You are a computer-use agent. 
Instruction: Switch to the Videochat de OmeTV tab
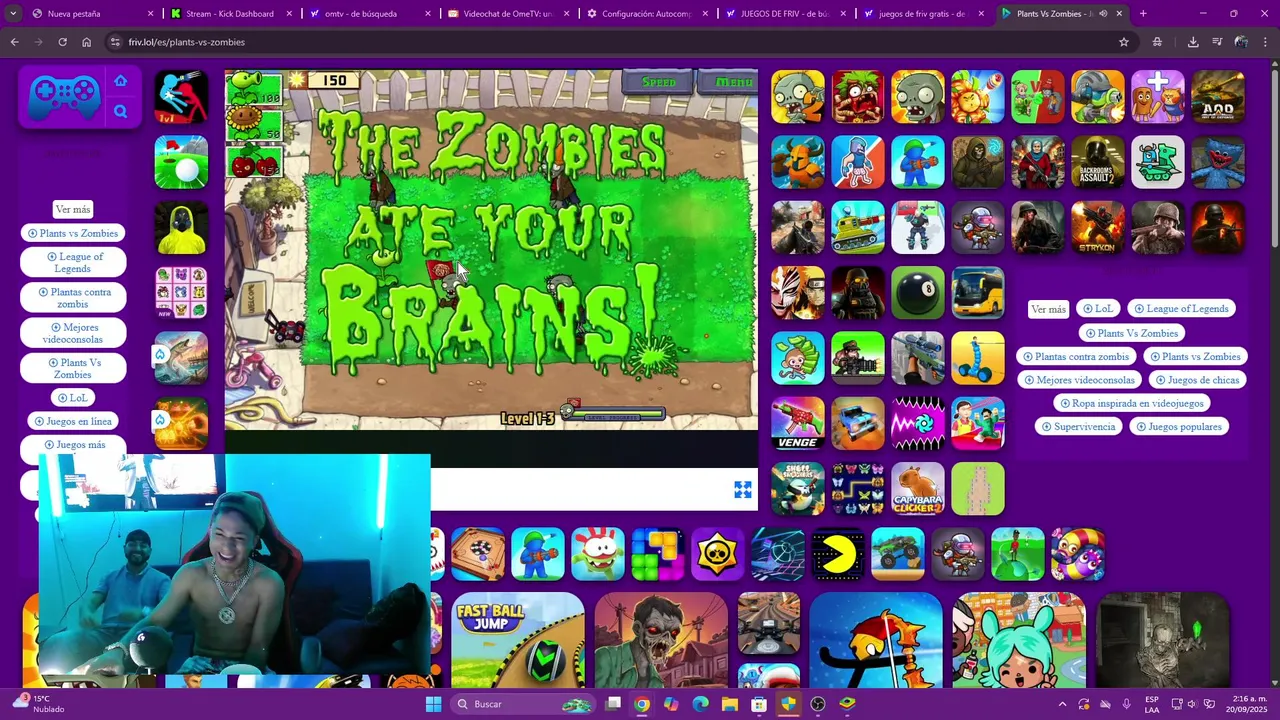click(x=506, y=14)
